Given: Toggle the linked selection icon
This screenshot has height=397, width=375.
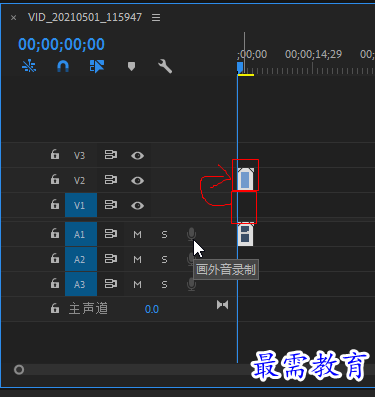Looking at the screenshot, I should point(97,66).
